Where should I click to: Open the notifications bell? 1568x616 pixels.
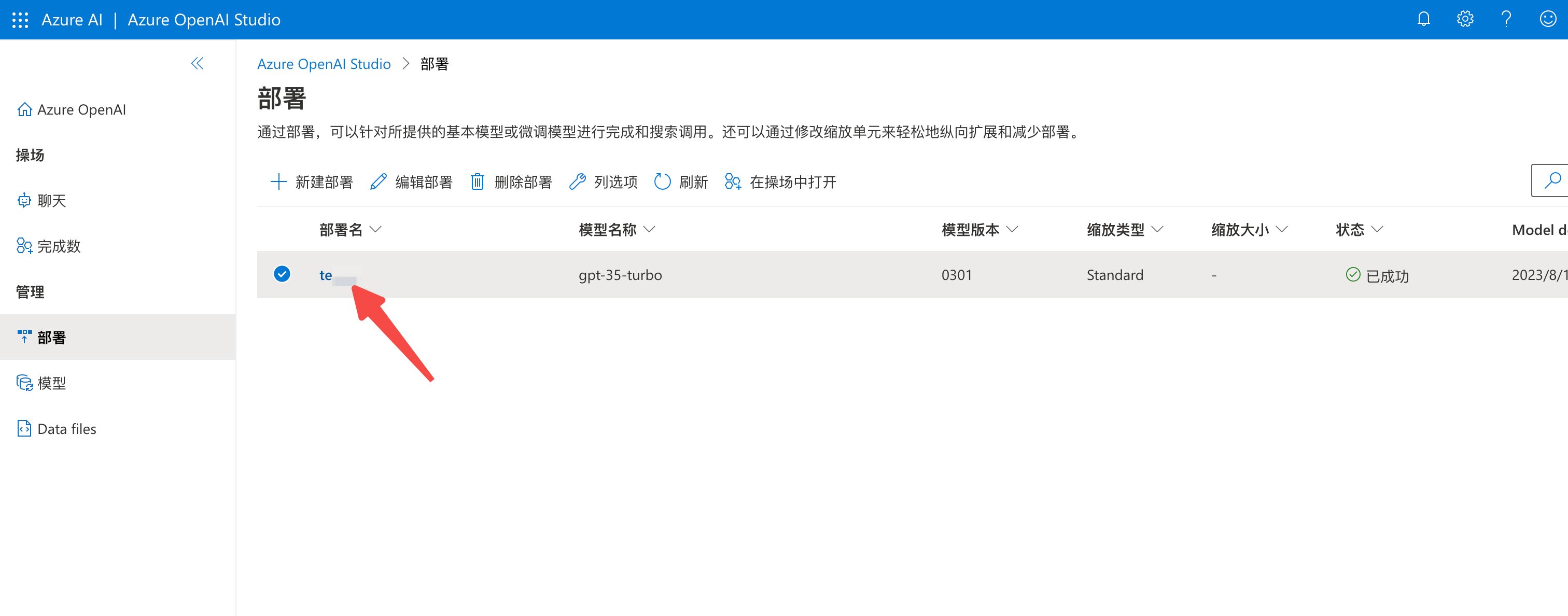(1423, 20)
